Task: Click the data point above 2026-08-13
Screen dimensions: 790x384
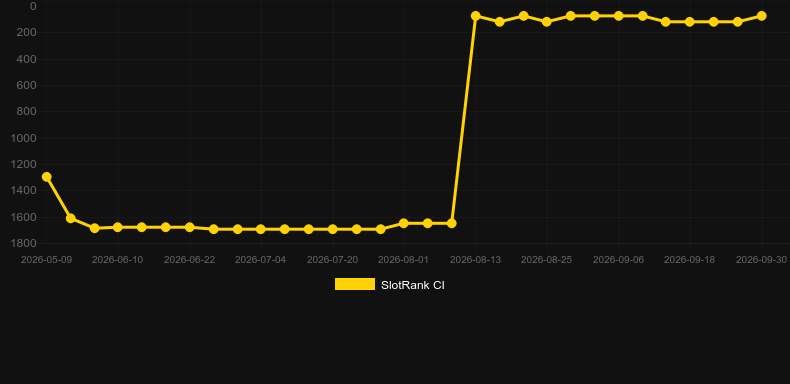Action: point(475,16)
